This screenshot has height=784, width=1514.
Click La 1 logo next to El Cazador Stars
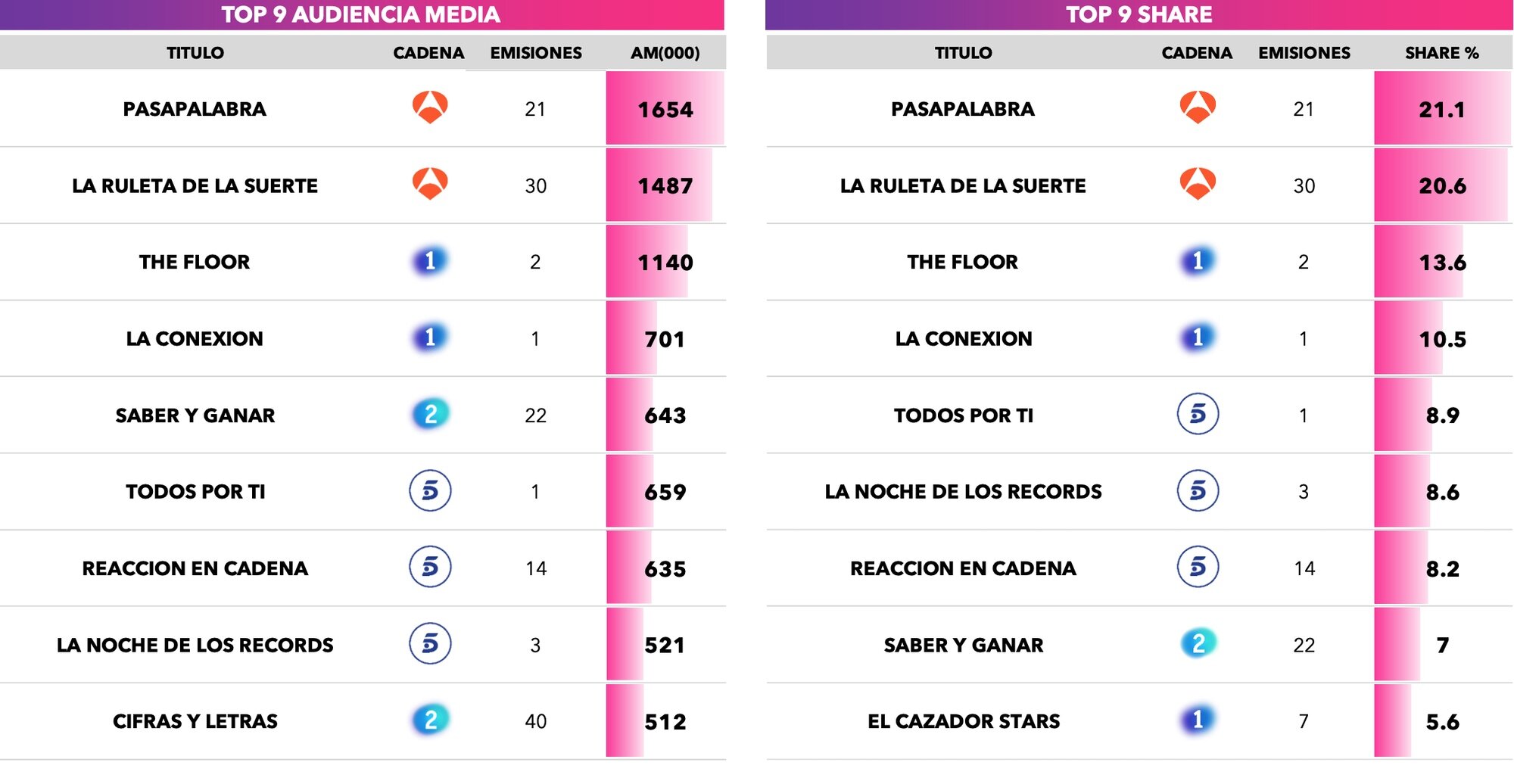coord(1198,720)
